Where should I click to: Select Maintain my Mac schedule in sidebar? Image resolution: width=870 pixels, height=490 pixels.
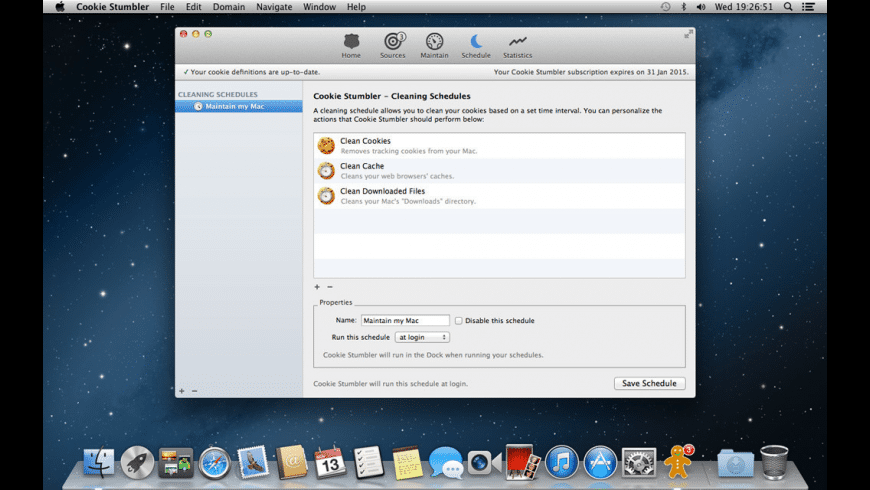238,106
